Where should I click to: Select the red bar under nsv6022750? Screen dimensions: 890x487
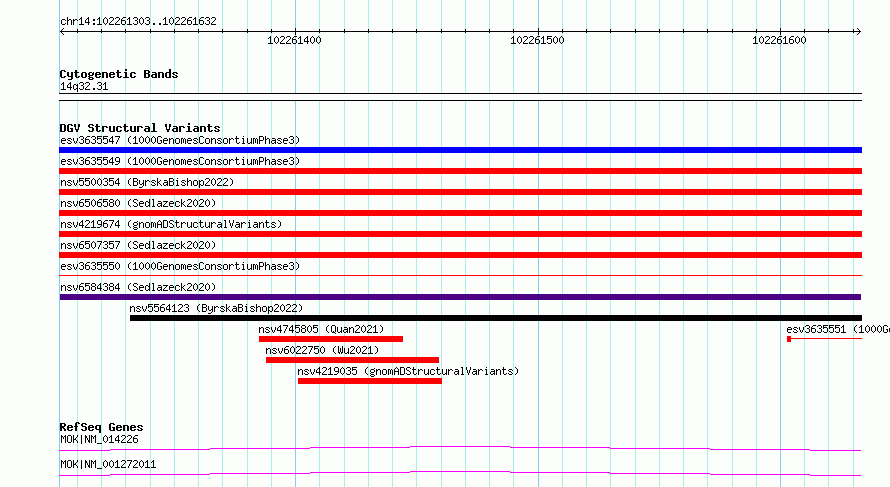tap(352, 360)
